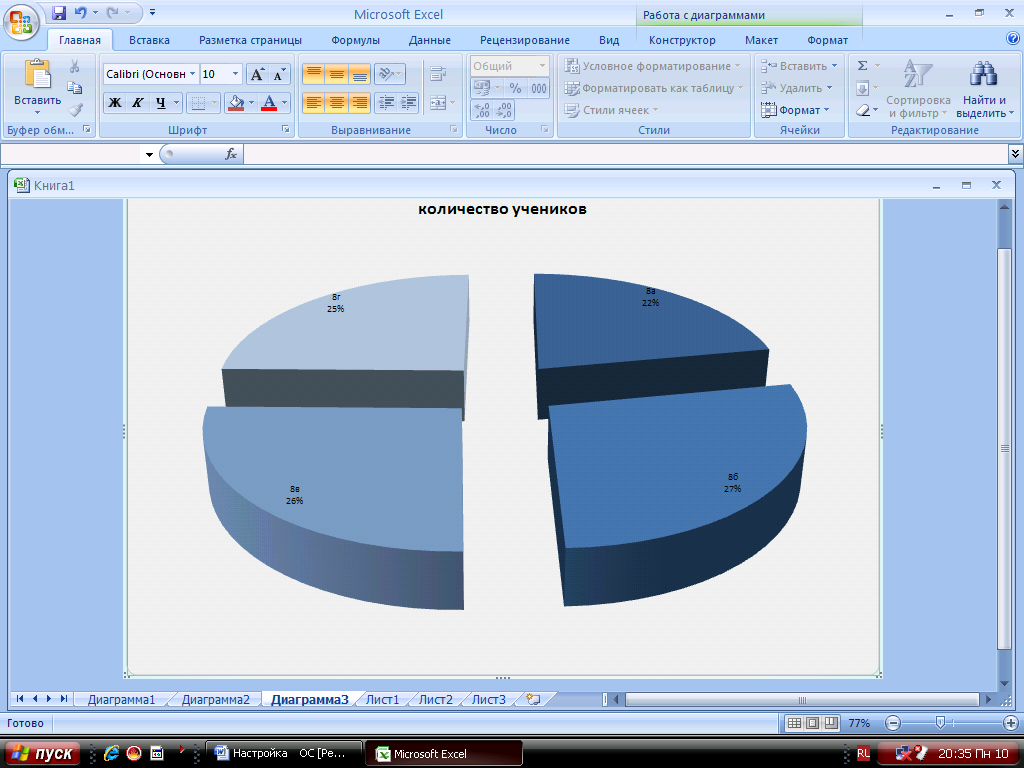Click the Format Painter brush icon
This screenshot has width=1024, height=768.
pos(75,109)
